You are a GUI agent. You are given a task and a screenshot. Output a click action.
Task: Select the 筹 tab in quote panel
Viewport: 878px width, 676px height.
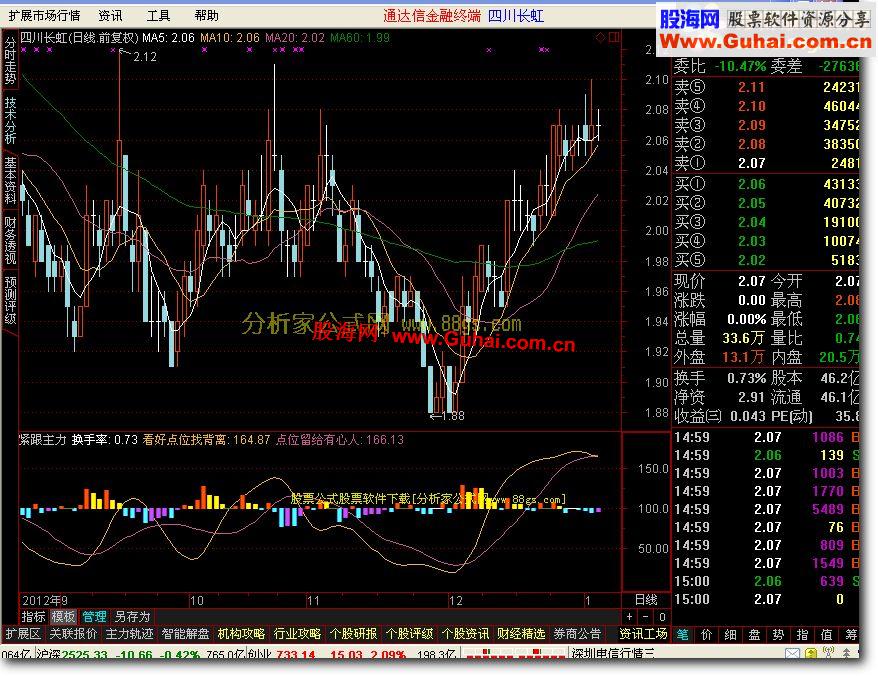pos(851,635)
